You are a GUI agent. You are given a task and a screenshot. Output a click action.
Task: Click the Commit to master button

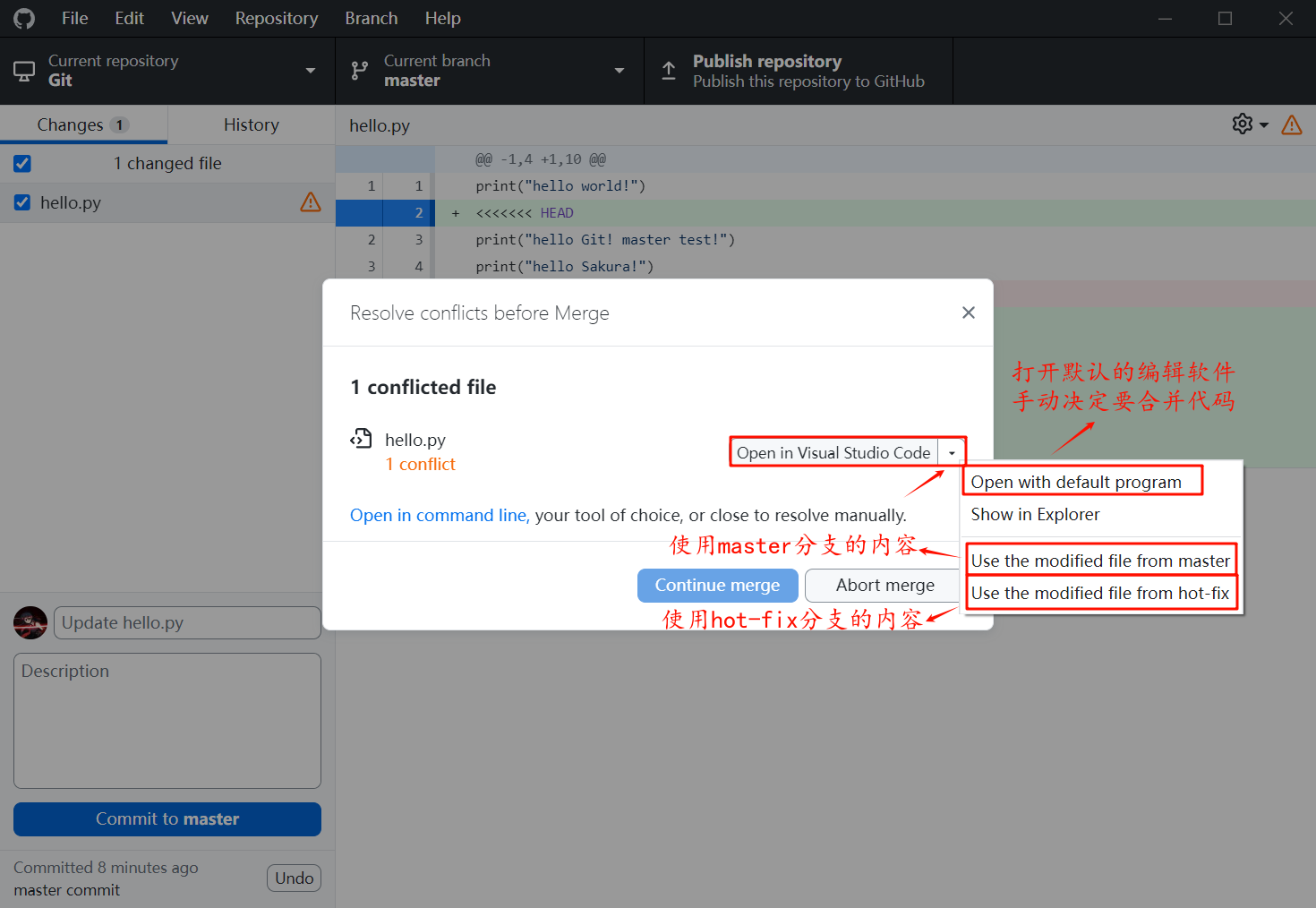(x=167, y=819)
